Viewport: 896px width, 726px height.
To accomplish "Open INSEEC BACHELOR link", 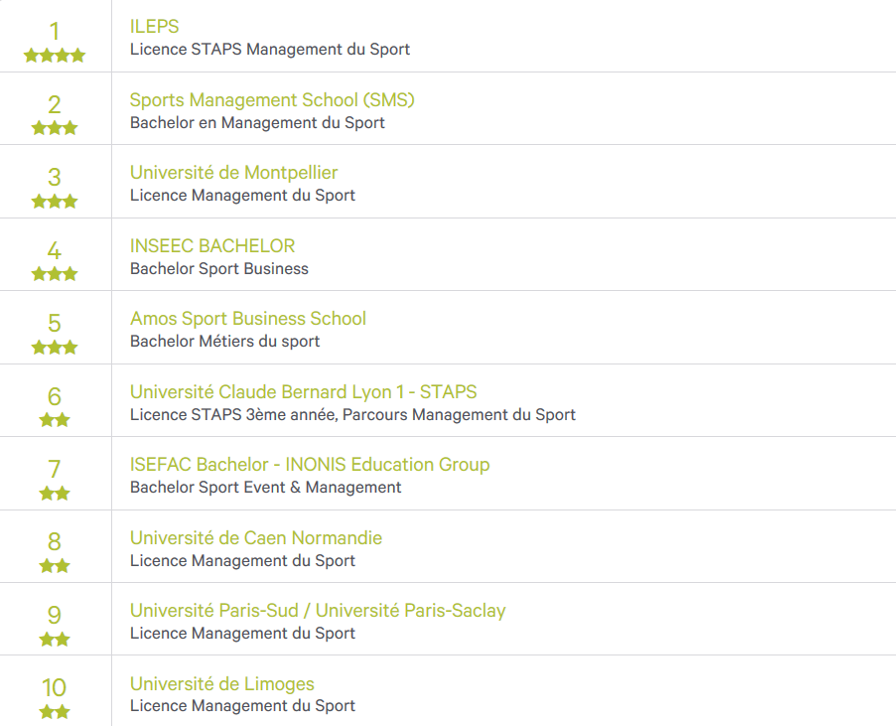I will tap(212, 246).
